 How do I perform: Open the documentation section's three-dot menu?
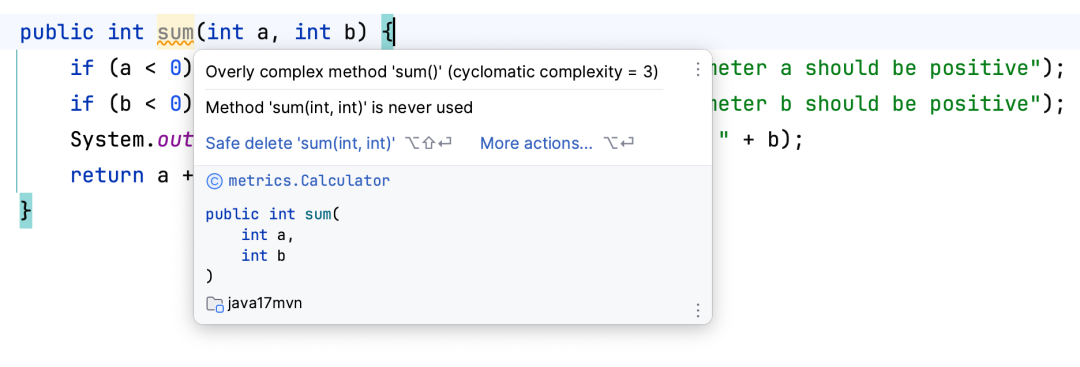[x=698, y=311]
